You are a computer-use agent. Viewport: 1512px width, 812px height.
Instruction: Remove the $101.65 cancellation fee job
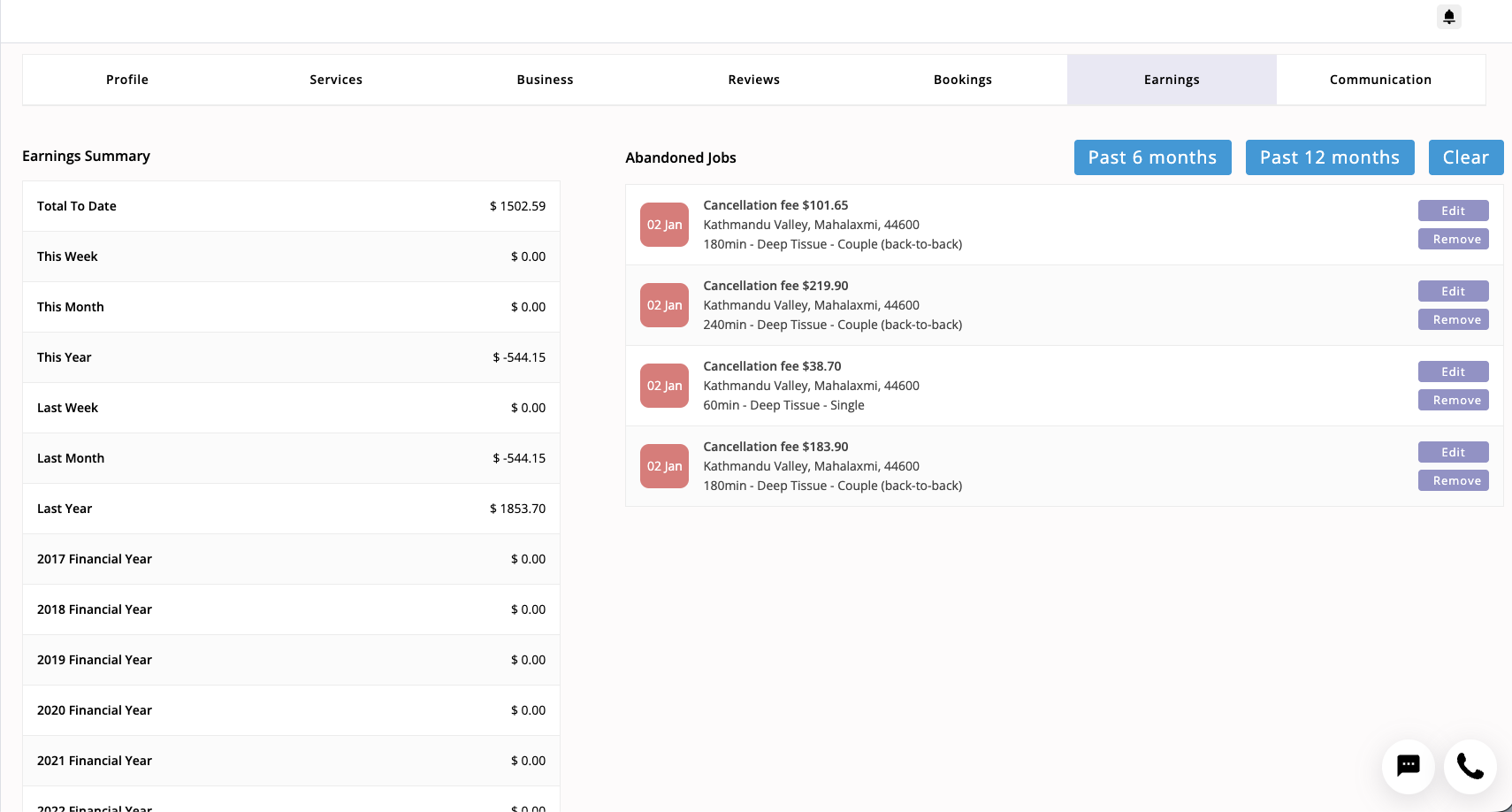pyautogui.click(x=1454, y=239)
